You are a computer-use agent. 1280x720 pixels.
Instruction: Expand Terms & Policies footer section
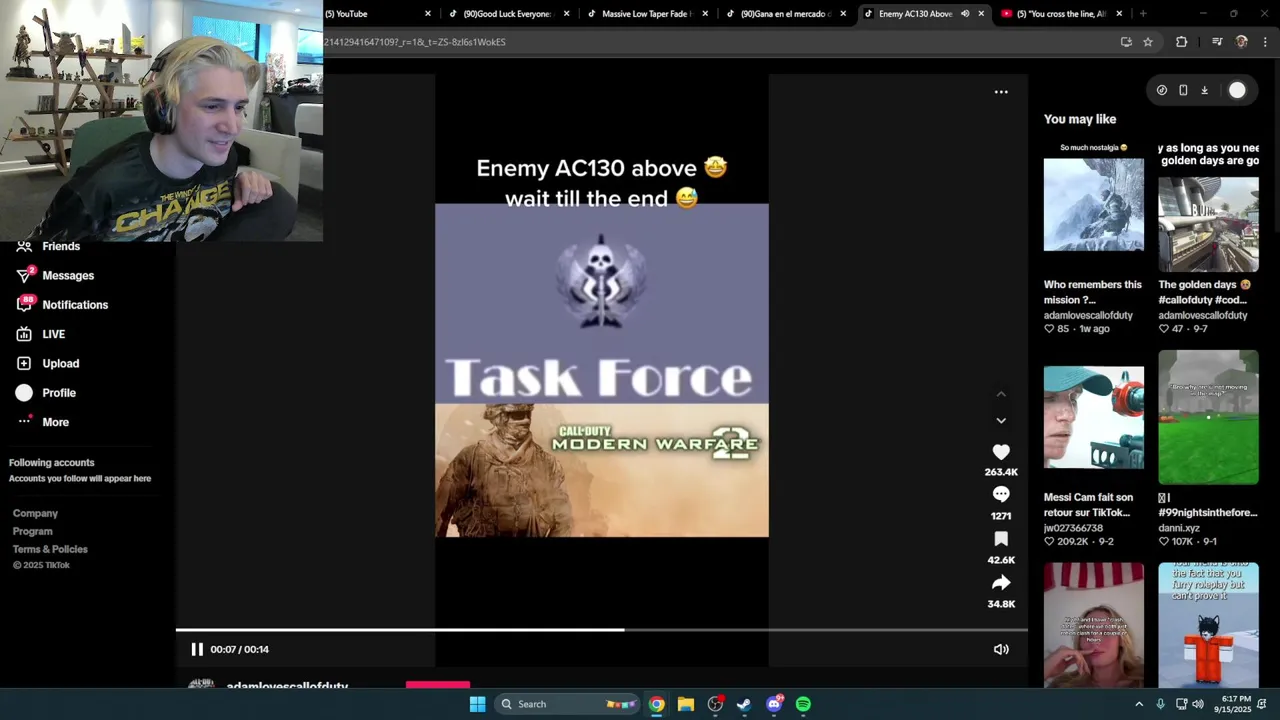[50, 549]
